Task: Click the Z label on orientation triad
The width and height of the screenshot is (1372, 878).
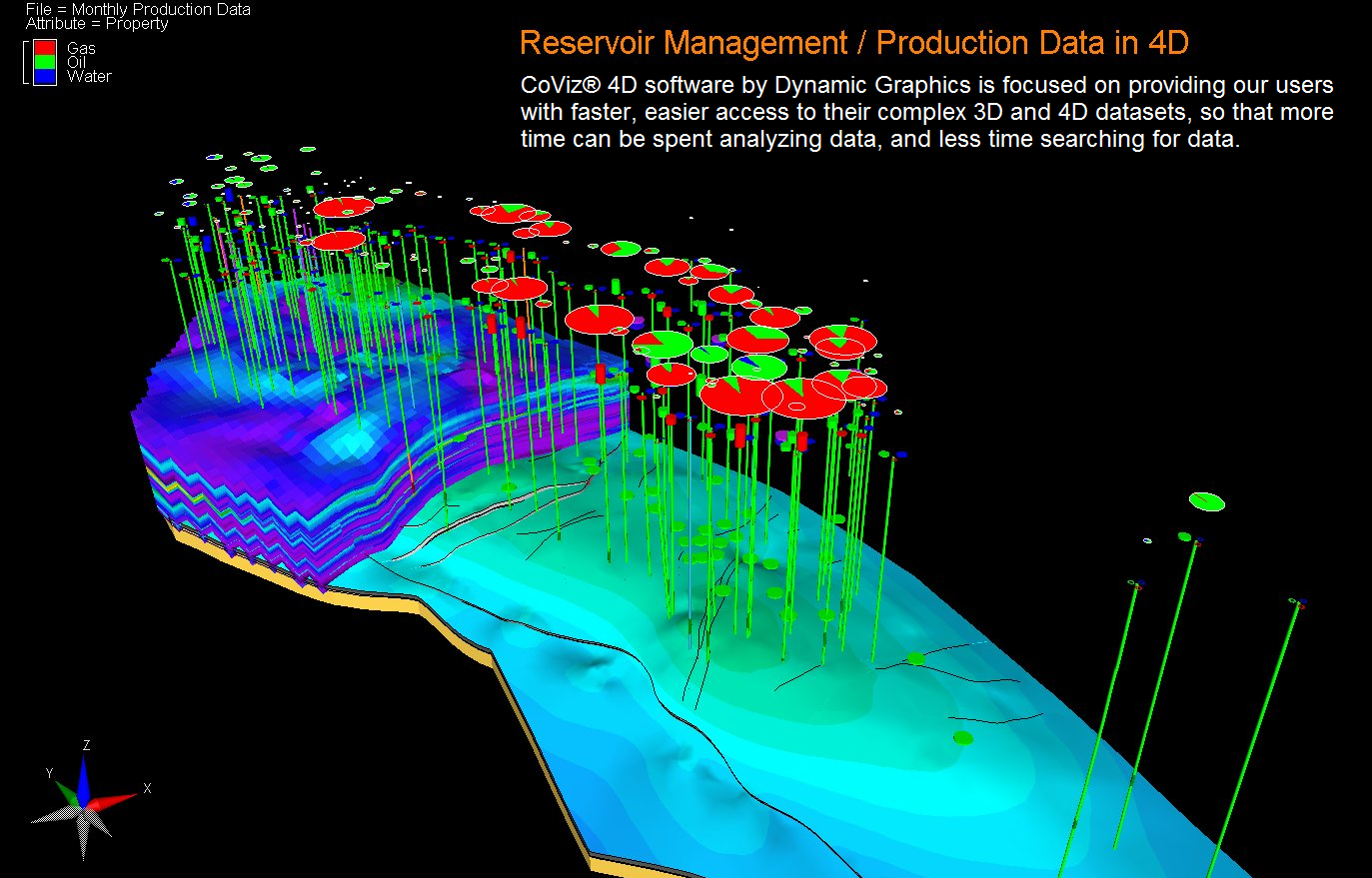Action: [x=87, y=745]
